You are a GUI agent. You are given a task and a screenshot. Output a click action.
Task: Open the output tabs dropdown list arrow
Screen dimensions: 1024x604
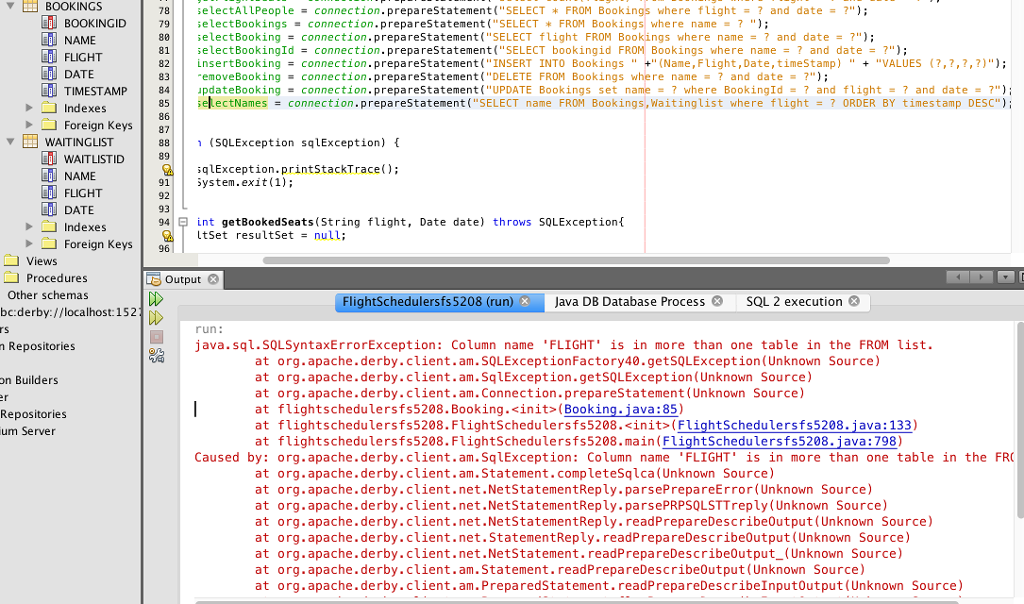click(x=1004, y=277)
